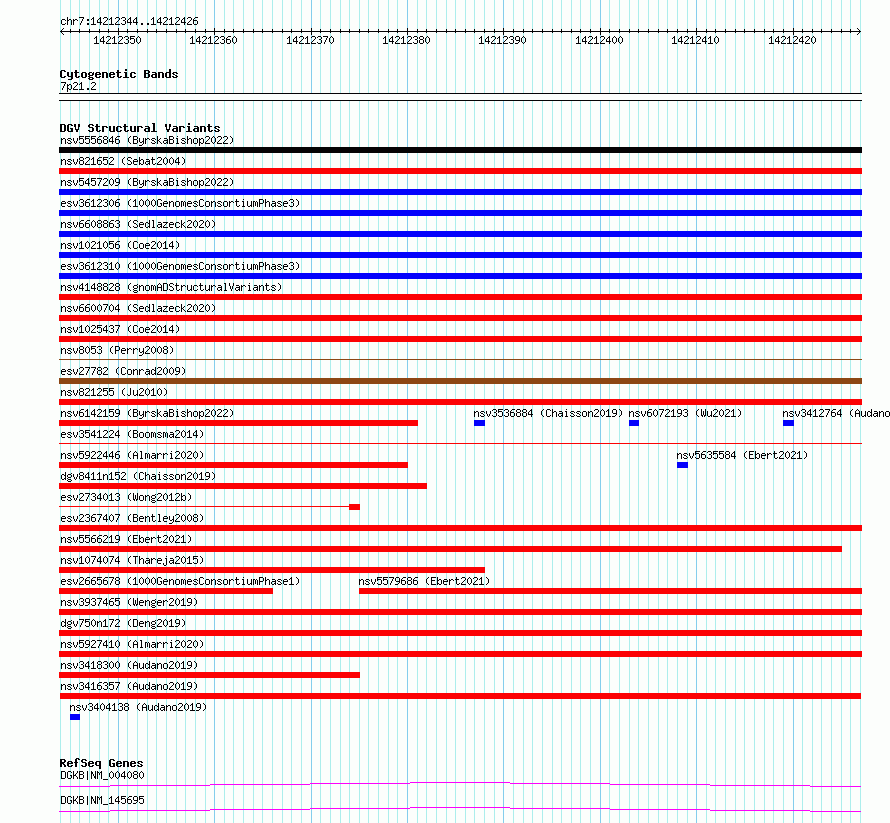Open nsv5922446 (Almarri2020) label

pyautogui.click(x=132, y=455)
